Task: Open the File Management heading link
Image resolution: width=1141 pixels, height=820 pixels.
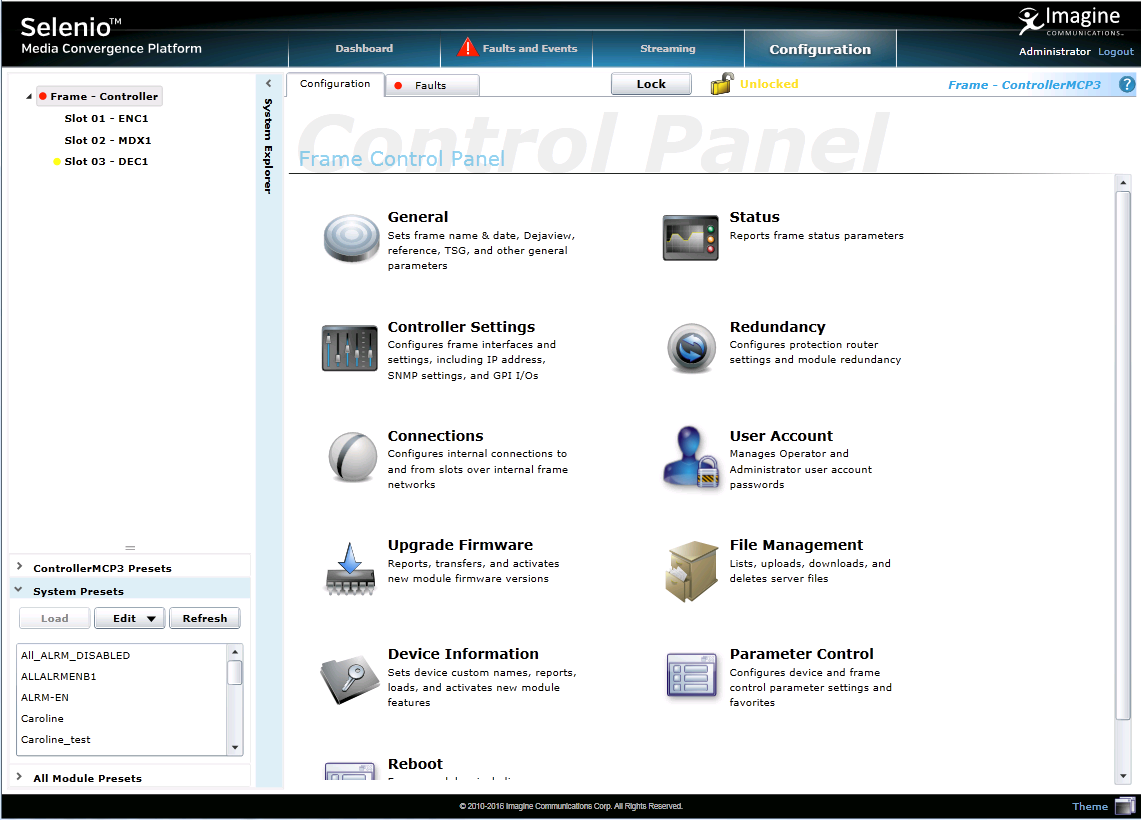Action: point(796,545)
